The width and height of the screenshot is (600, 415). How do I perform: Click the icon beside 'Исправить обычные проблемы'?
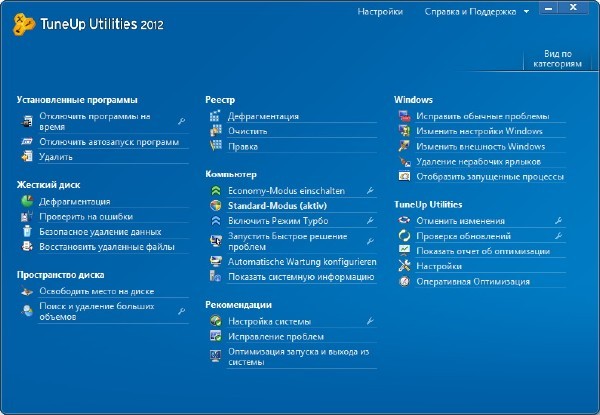click(404, 116)
